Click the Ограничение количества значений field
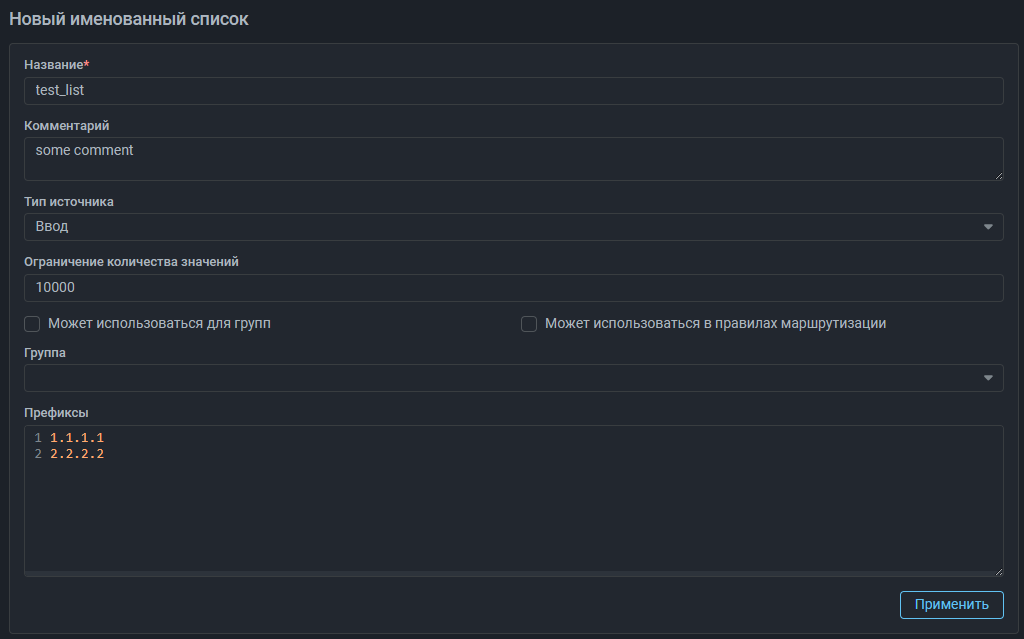 pos(513,288)
